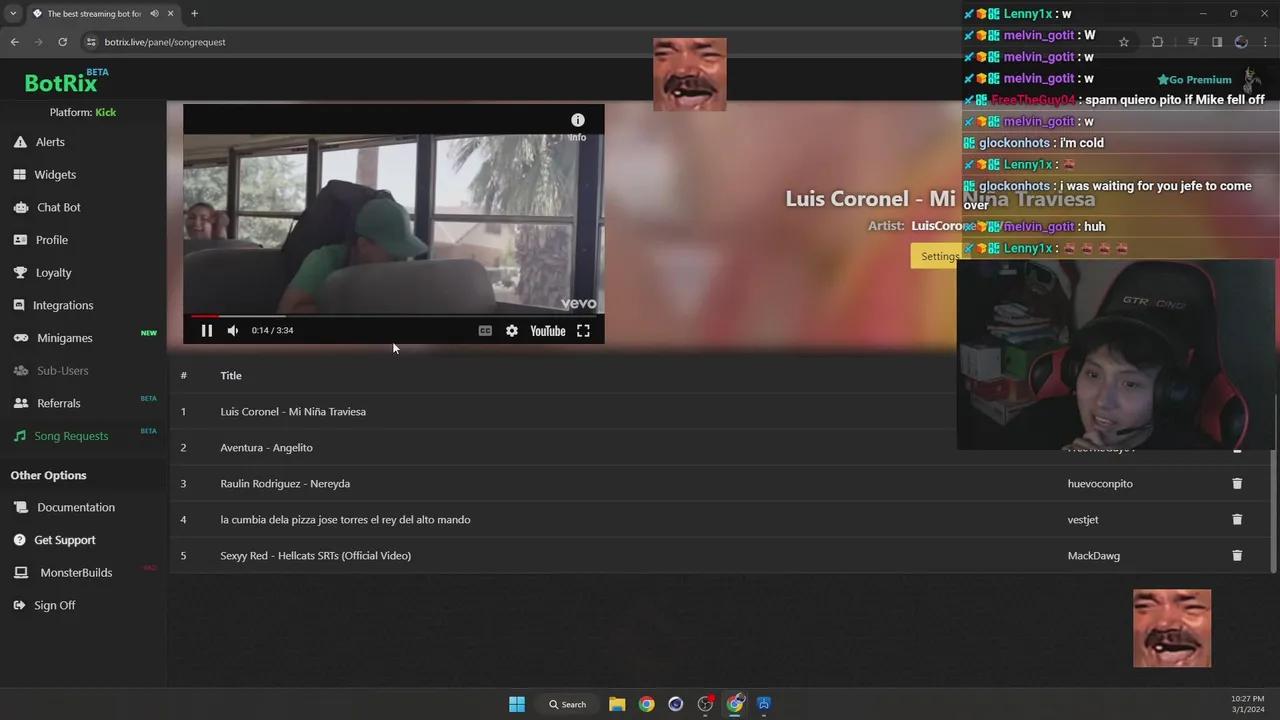Open the Loyalty section
This screenshot has height=720, width=1280.
[53, 273]
